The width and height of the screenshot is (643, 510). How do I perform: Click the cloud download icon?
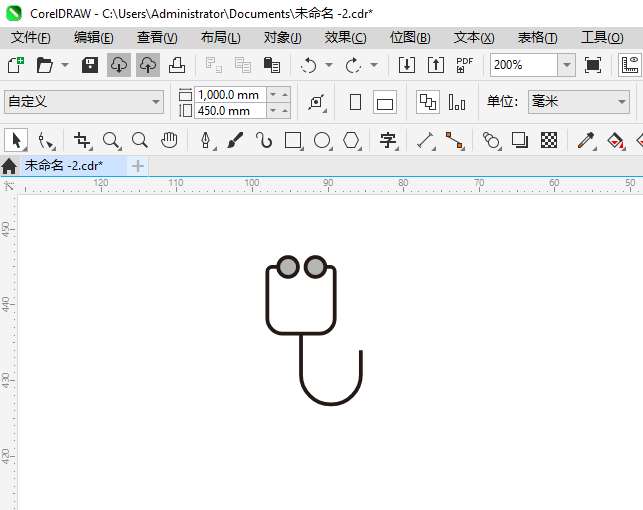(x=119, y=65)
